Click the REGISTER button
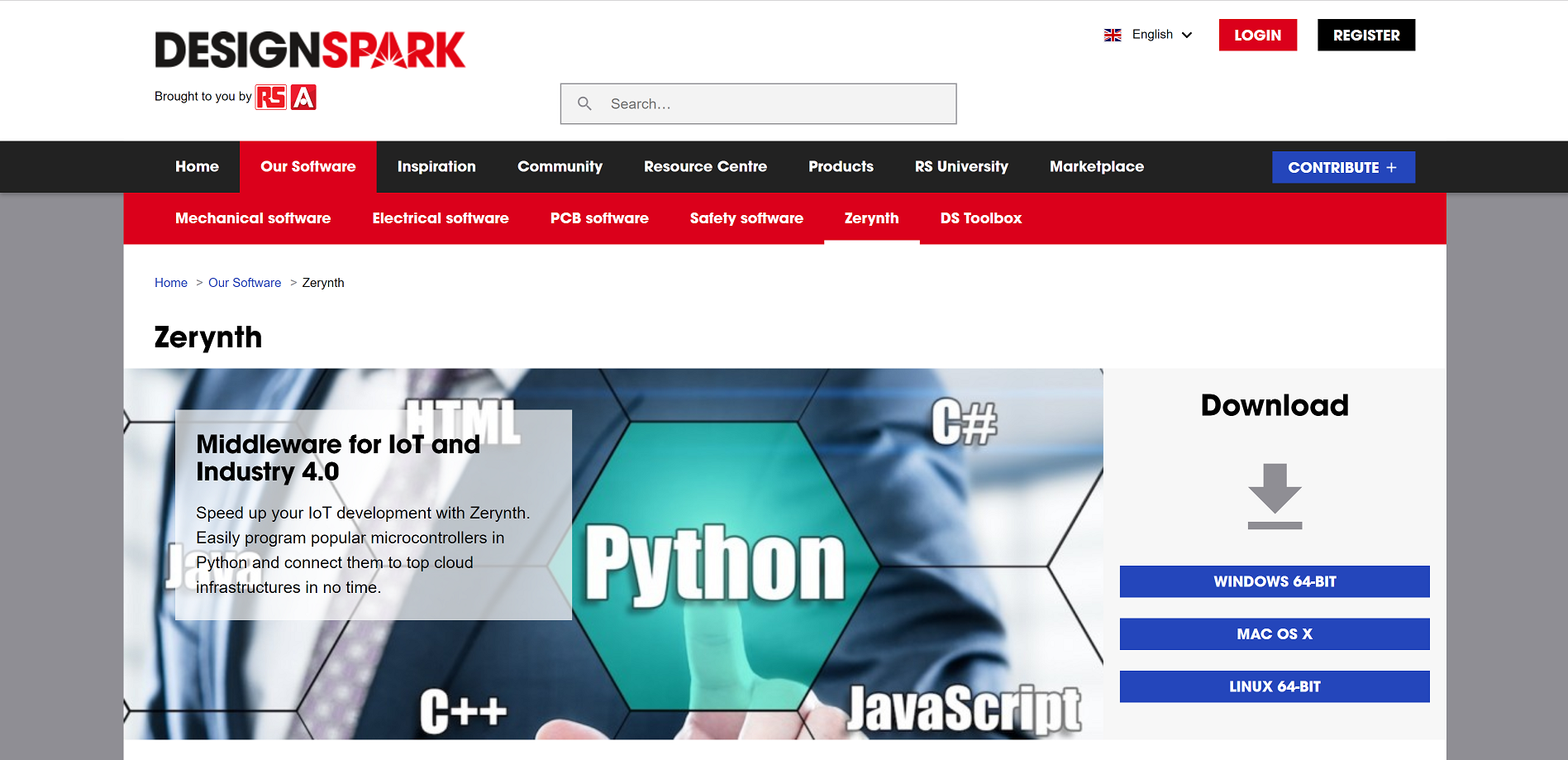 click(1365, 35)
